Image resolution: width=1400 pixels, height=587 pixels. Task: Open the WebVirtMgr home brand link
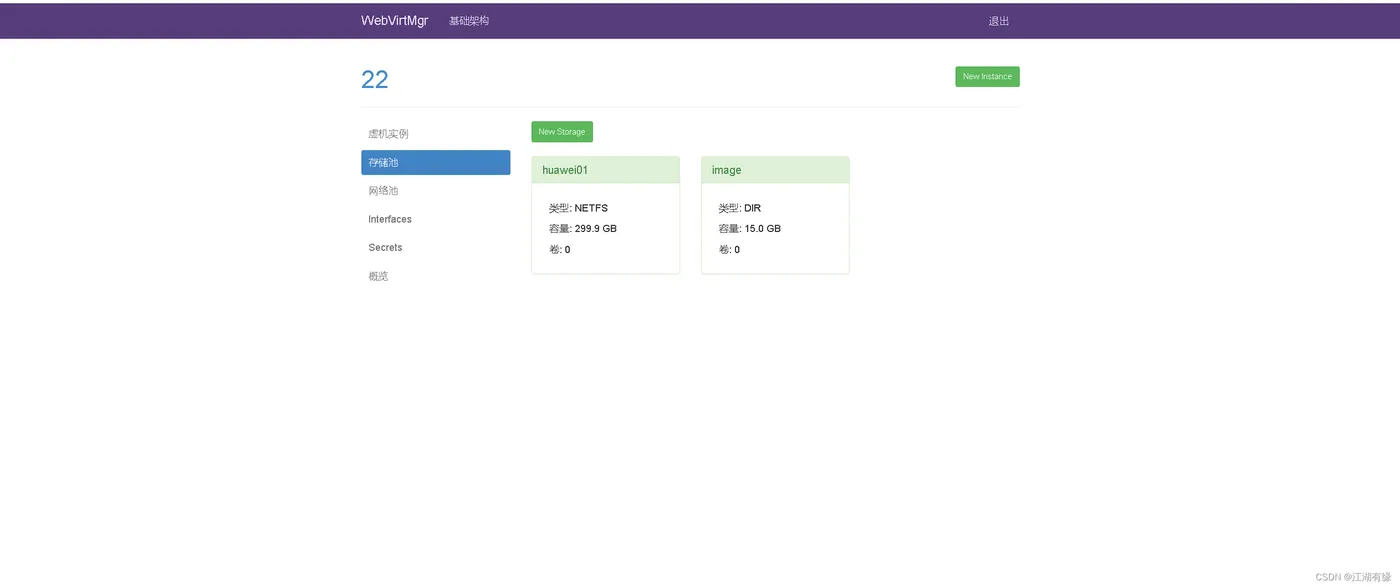(x=394, y=21)
